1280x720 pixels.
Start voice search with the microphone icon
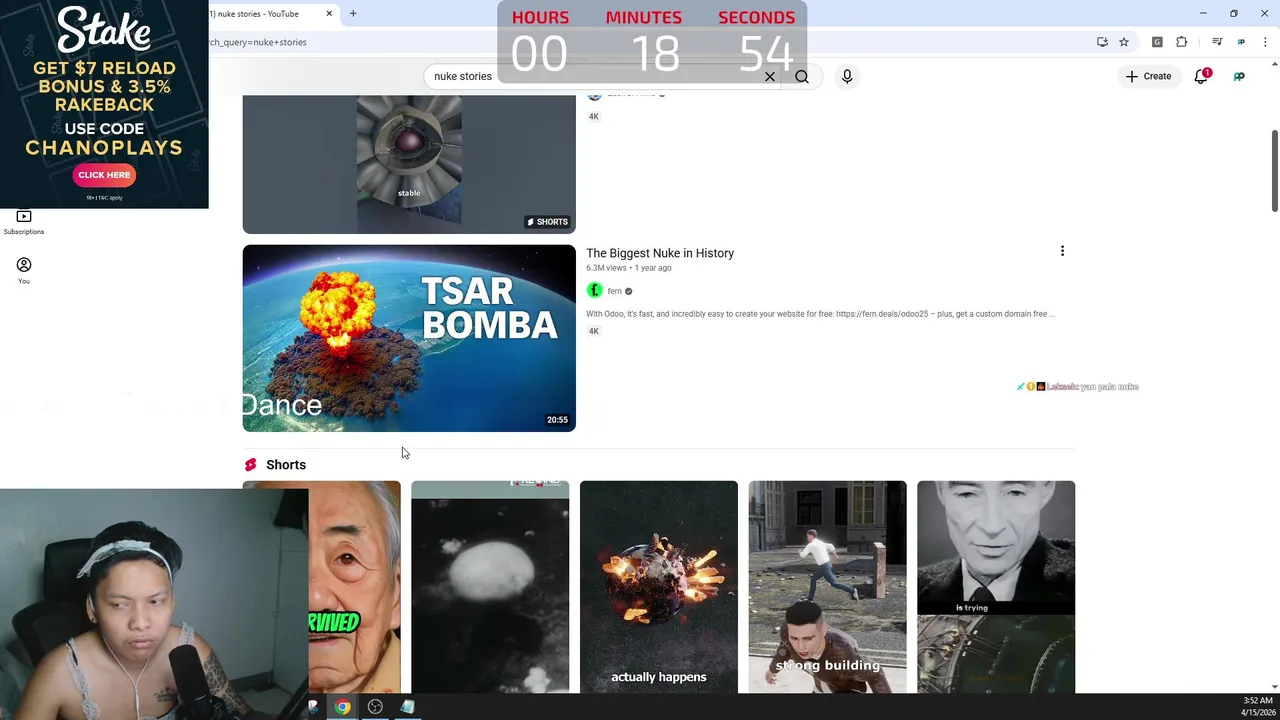(847, 76)
